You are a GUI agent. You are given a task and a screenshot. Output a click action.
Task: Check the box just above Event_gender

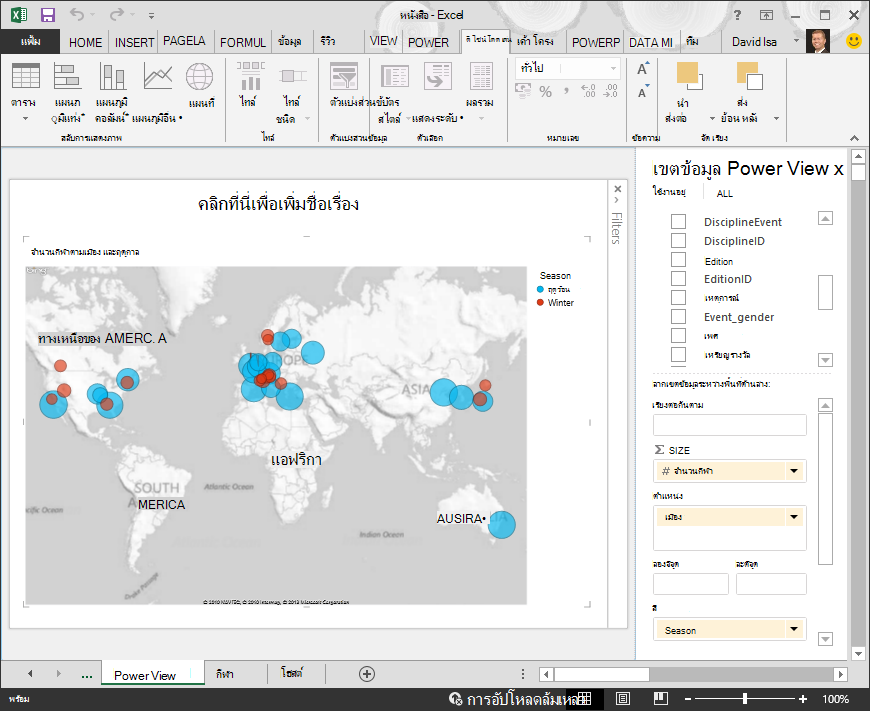(678, 297)
